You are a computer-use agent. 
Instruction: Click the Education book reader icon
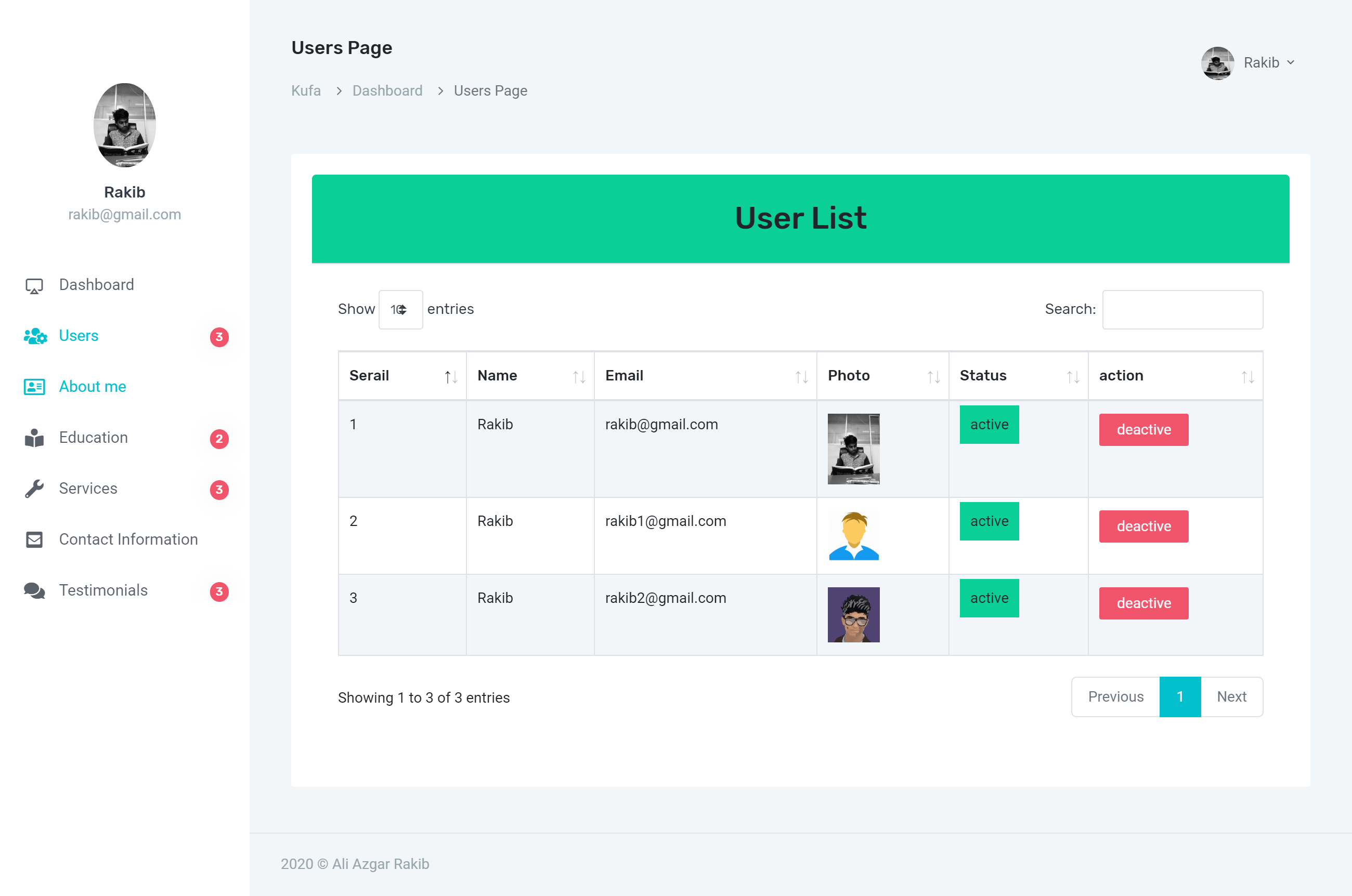pyautogui.click(x=34, y=438)
